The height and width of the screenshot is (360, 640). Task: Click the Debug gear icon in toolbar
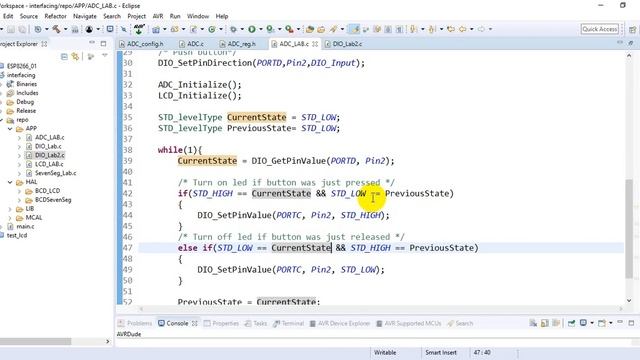[233, 29]
